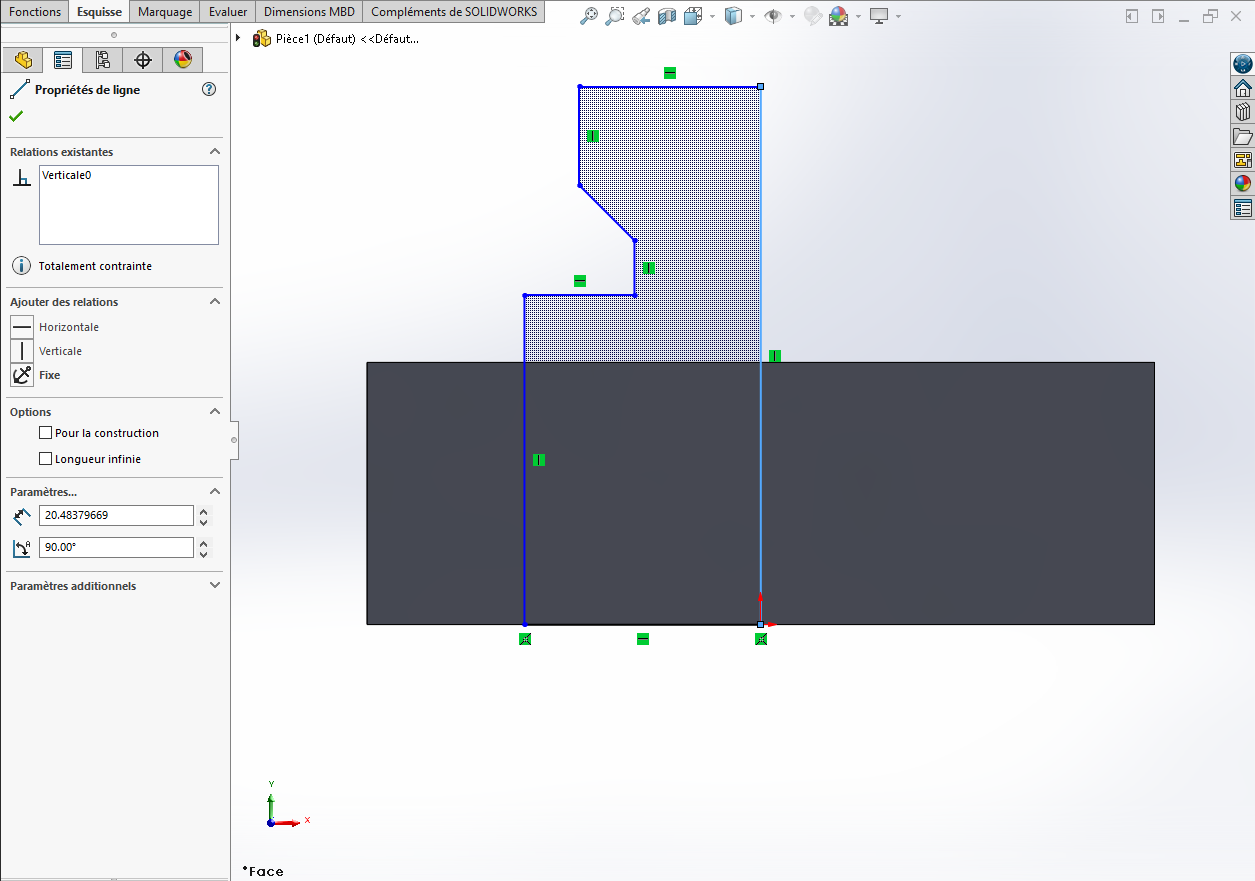The image size is (1255, 881).
Task: Expand the Paramètres additionnels section
Action: coord(214,586)
